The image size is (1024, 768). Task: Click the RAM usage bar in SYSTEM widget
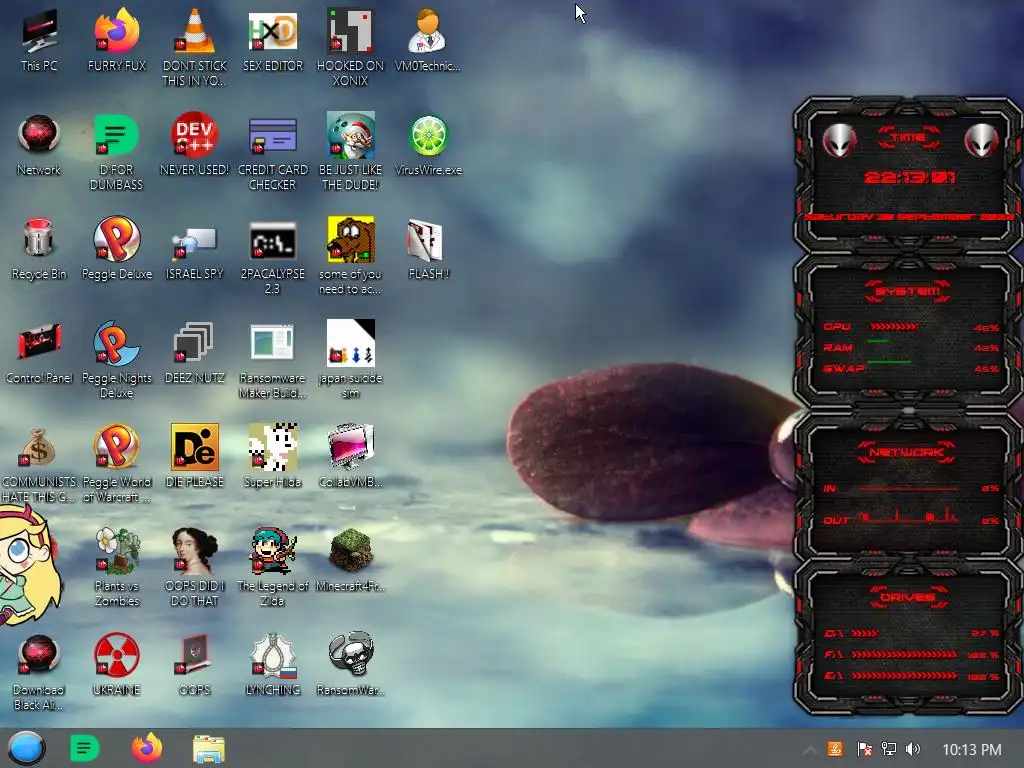878,341
